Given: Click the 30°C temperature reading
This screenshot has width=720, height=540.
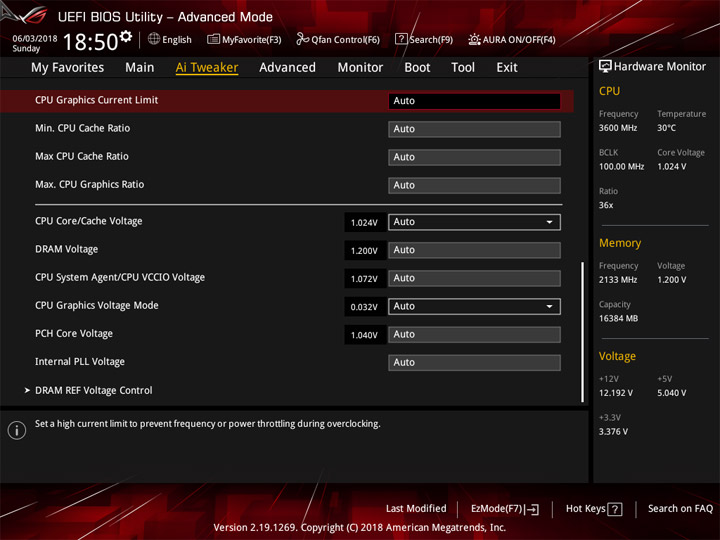Looking at the screenshot, I should click(x=666, y=128).
